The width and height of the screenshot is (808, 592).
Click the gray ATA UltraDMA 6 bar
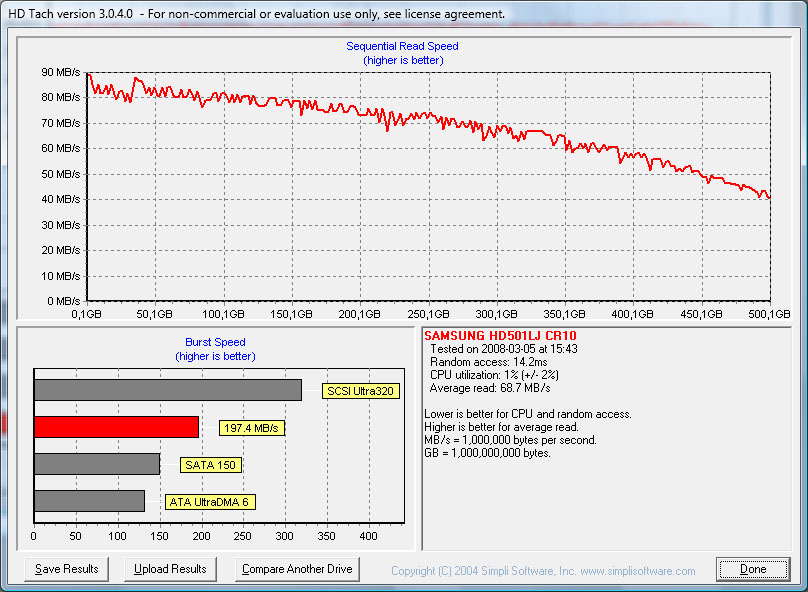coord(89,501)
